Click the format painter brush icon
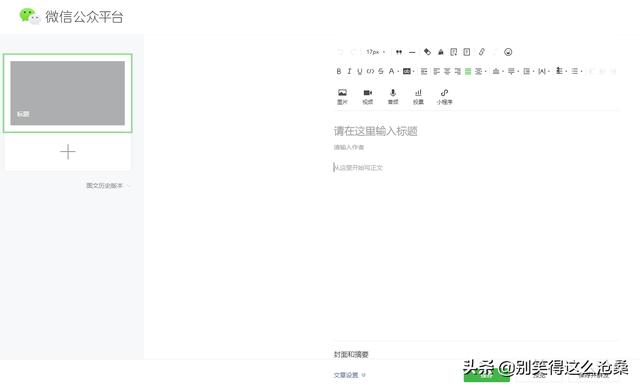The height and width of the screenshot is (387, 640). pyautogui.click(x=441, y=52)
